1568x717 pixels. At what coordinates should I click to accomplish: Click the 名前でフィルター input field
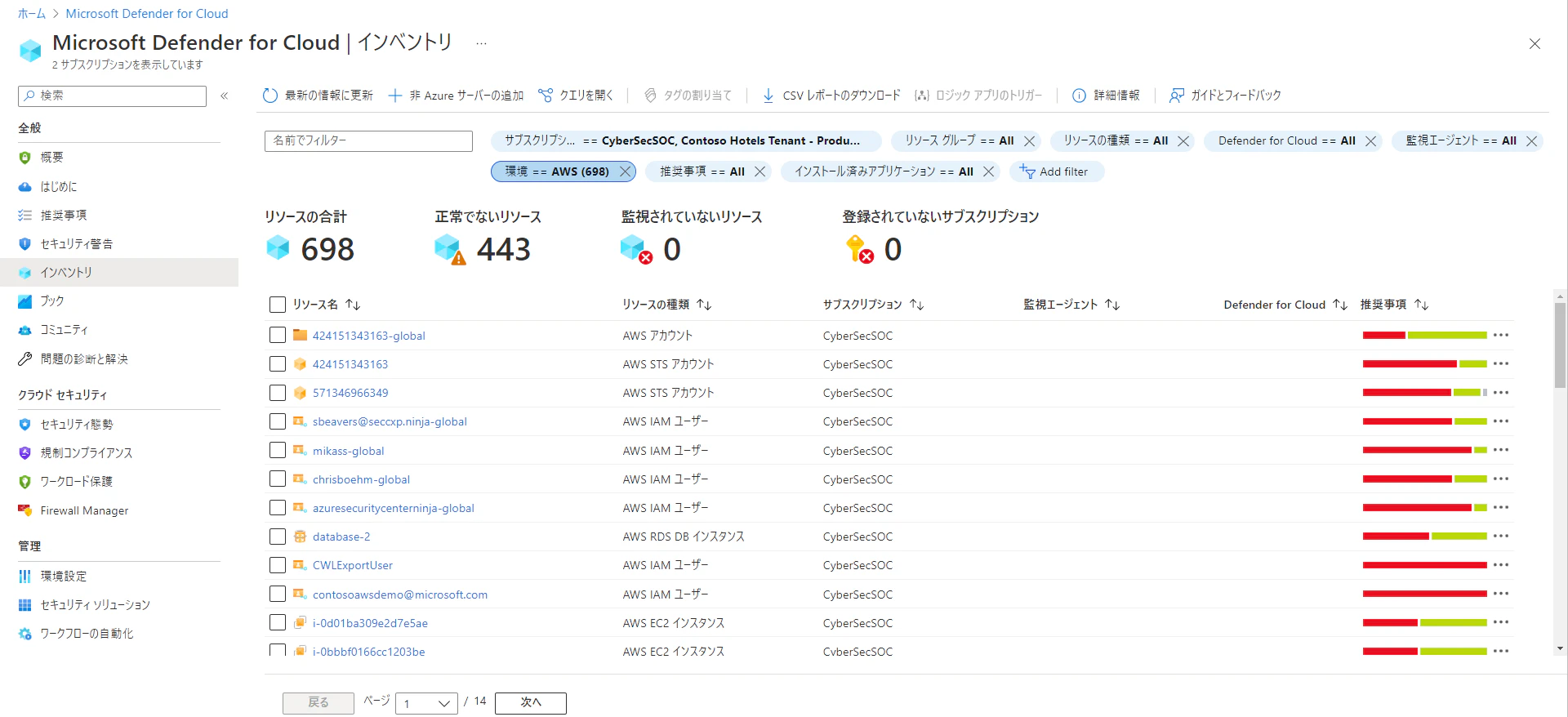[368, 141]
